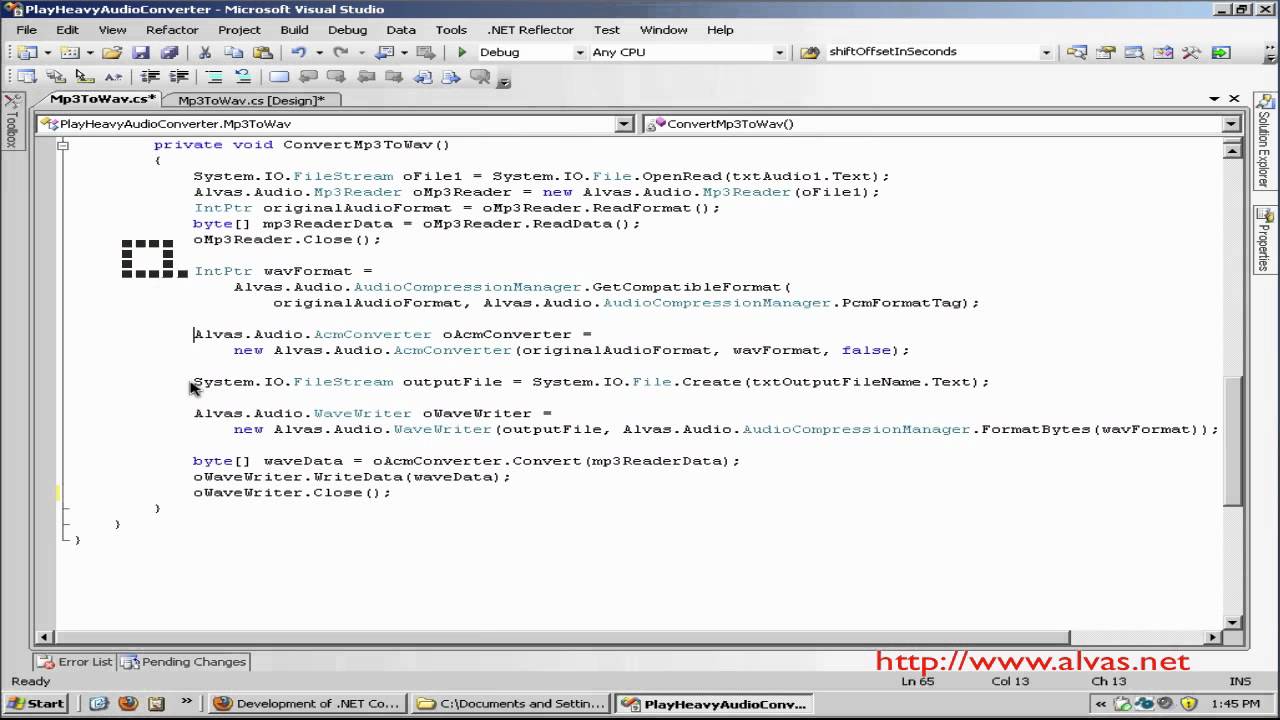Show hidden system tray icons

1100,703
